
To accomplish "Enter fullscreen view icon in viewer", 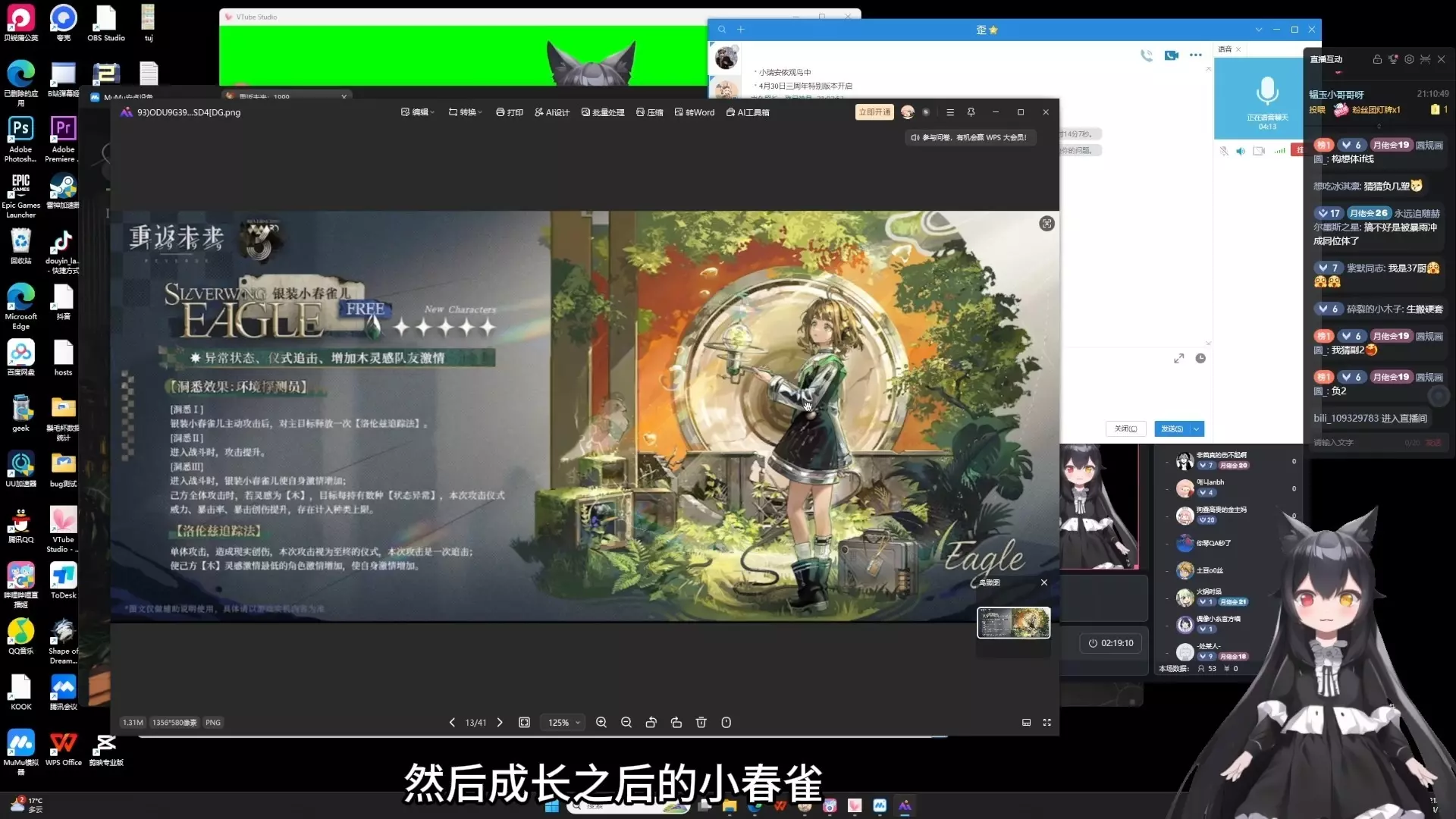I will (1047, 723).
